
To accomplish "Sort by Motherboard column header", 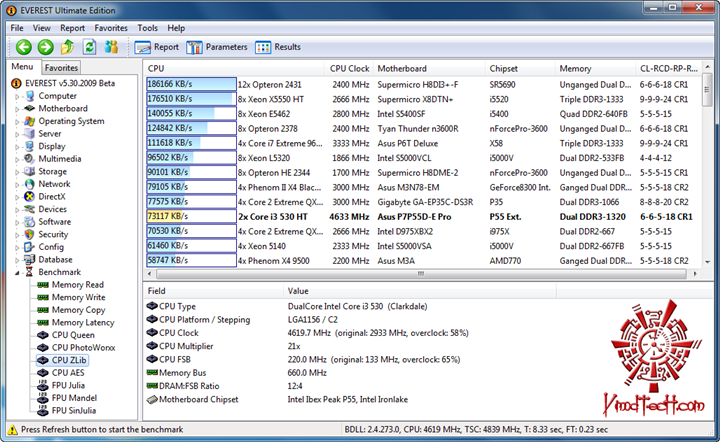I will 429,68.
